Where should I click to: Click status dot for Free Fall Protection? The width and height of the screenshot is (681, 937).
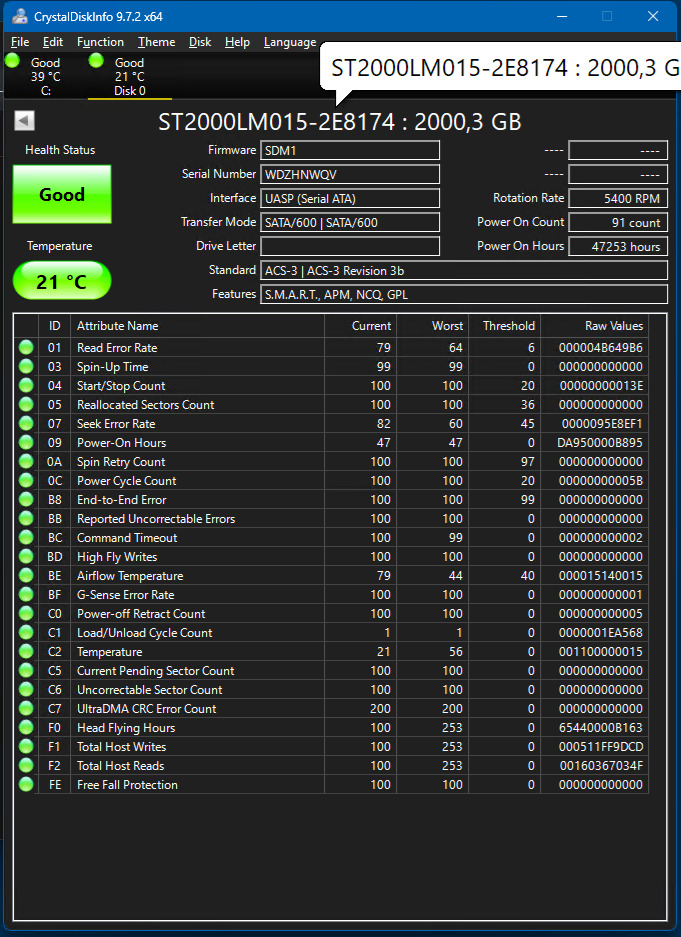pyautogui.click(x=26, y=785)
